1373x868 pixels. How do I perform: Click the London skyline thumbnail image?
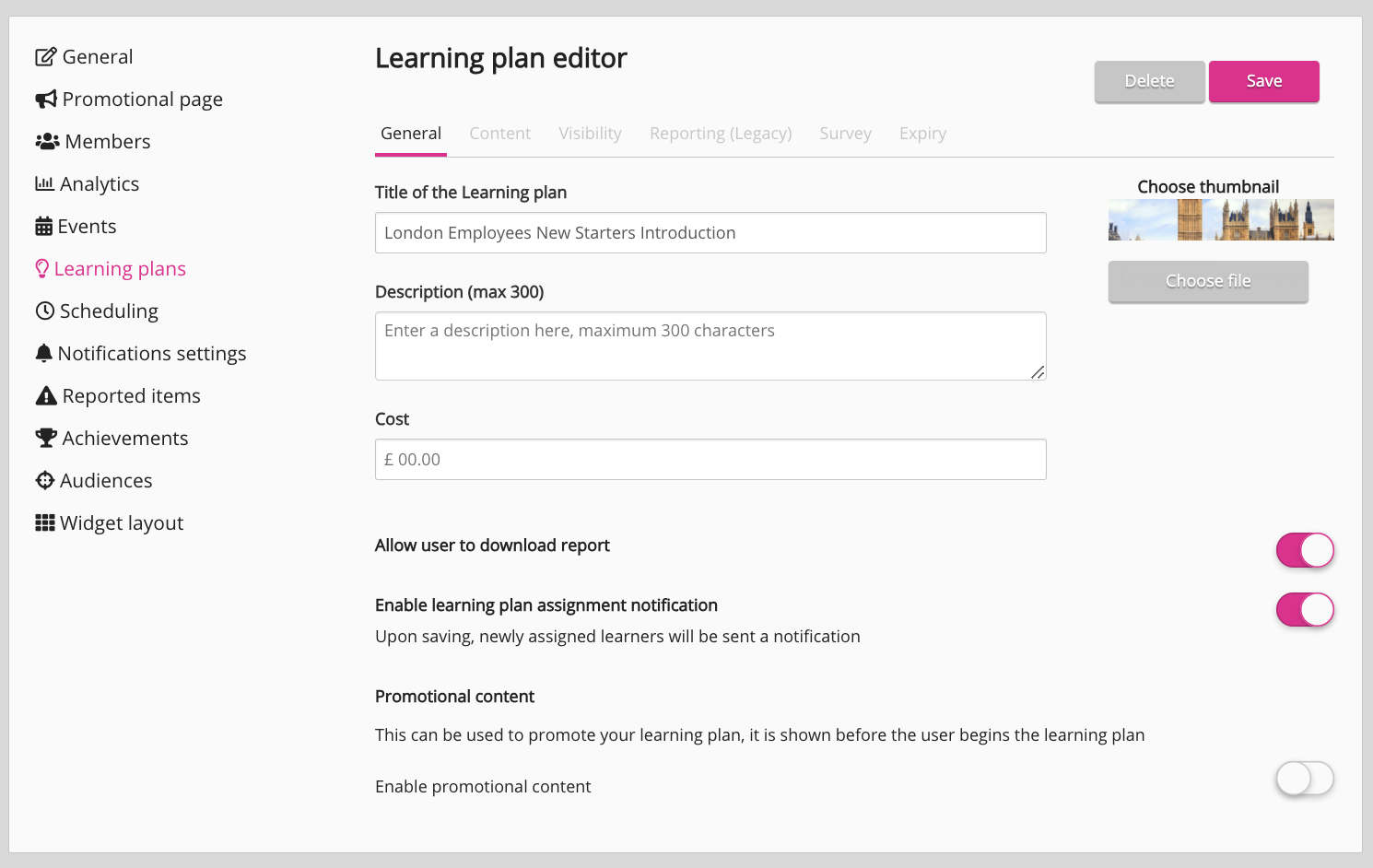click(1220, 220)
